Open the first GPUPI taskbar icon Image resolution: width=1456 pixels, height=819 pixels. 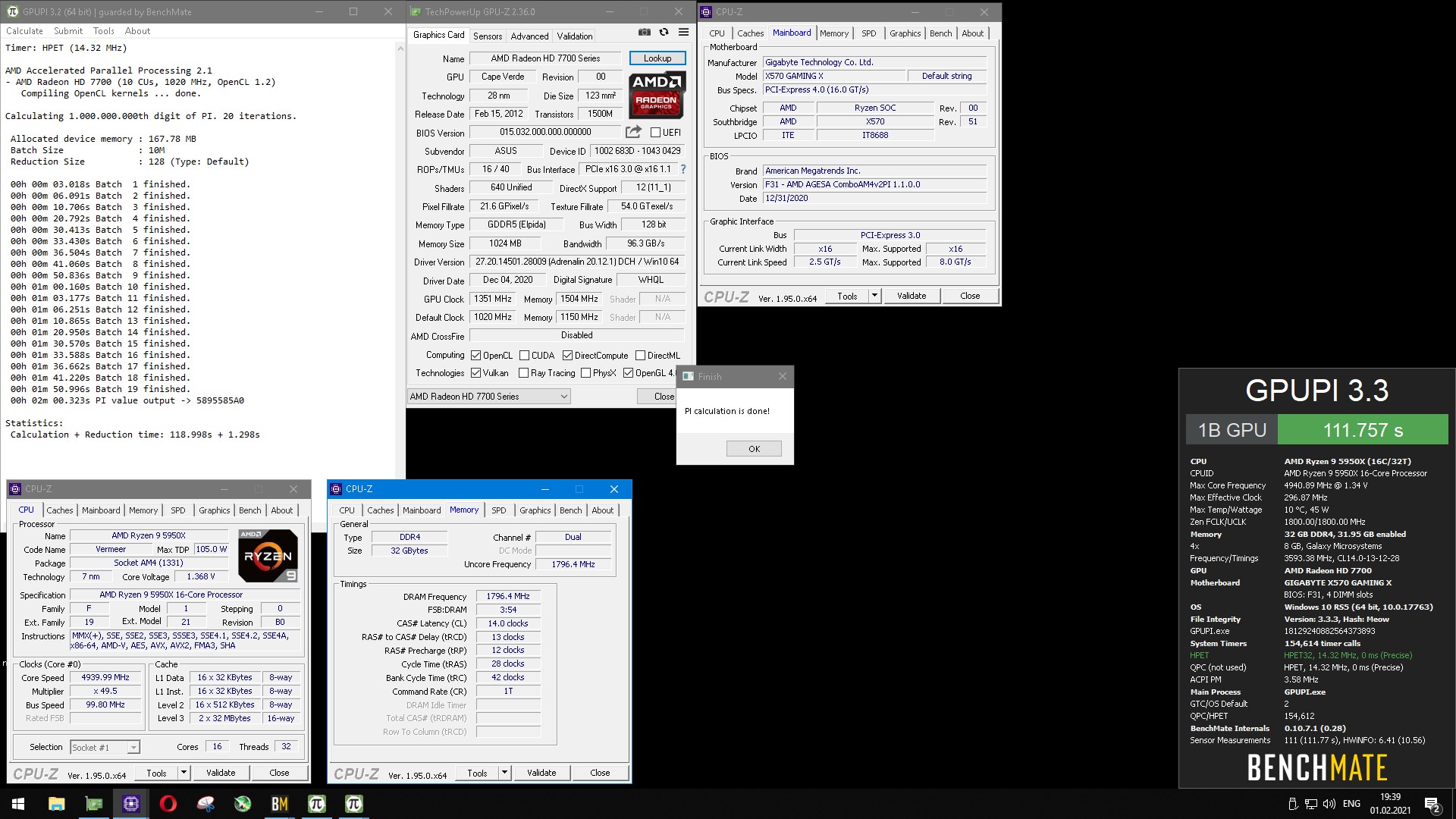[317, 804]
